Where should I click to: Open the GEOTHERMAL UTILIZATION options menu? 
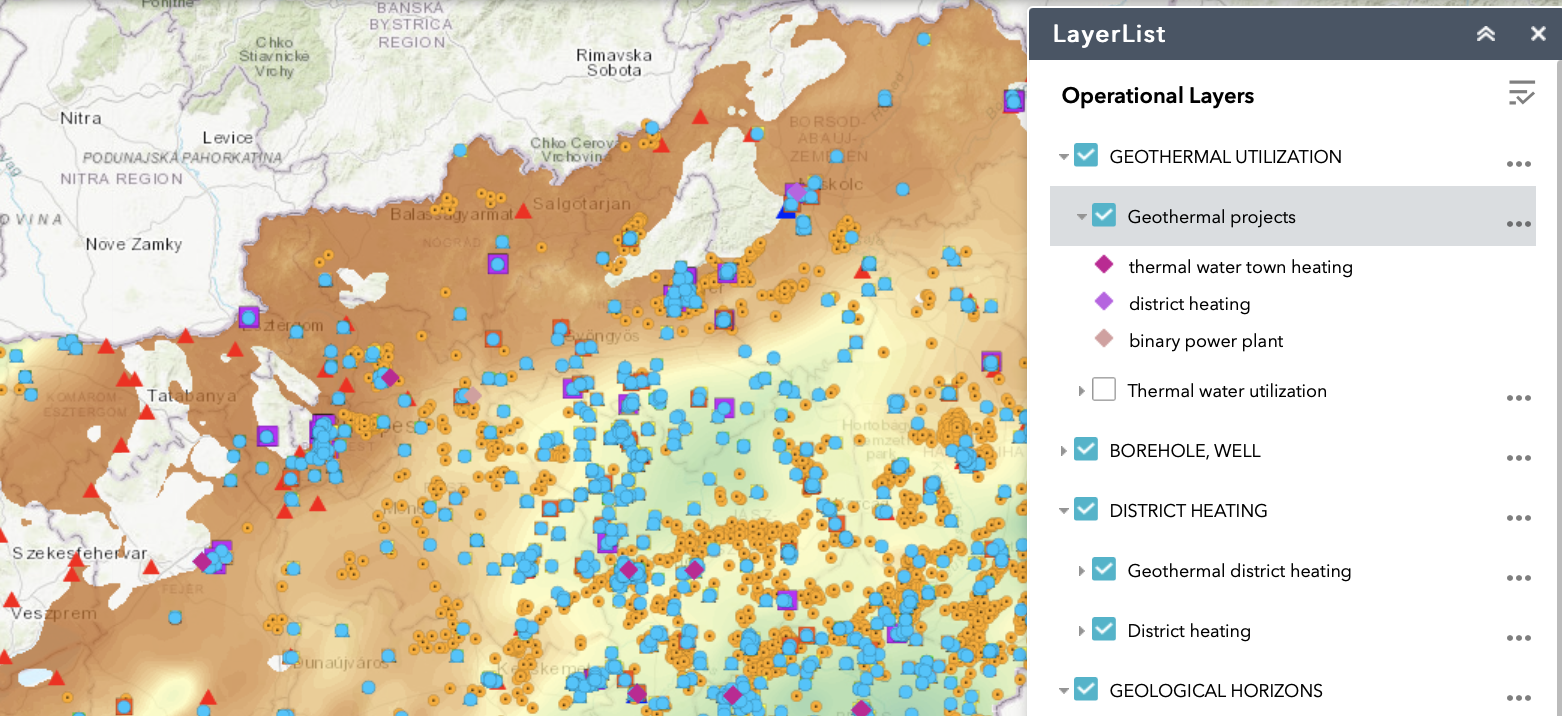tap(1518, 164)
